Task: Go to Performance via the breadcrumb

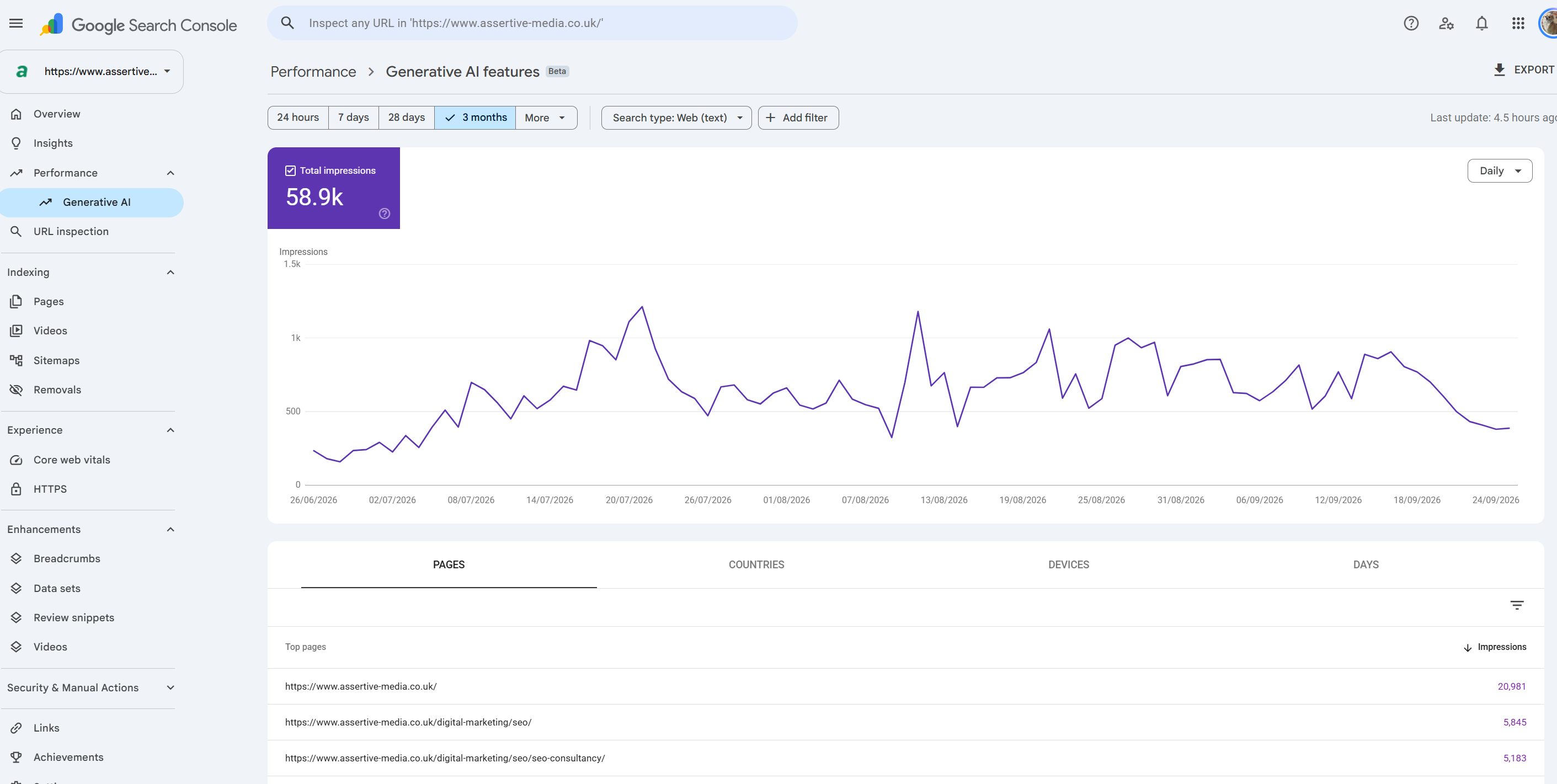Action: [313, 72]
